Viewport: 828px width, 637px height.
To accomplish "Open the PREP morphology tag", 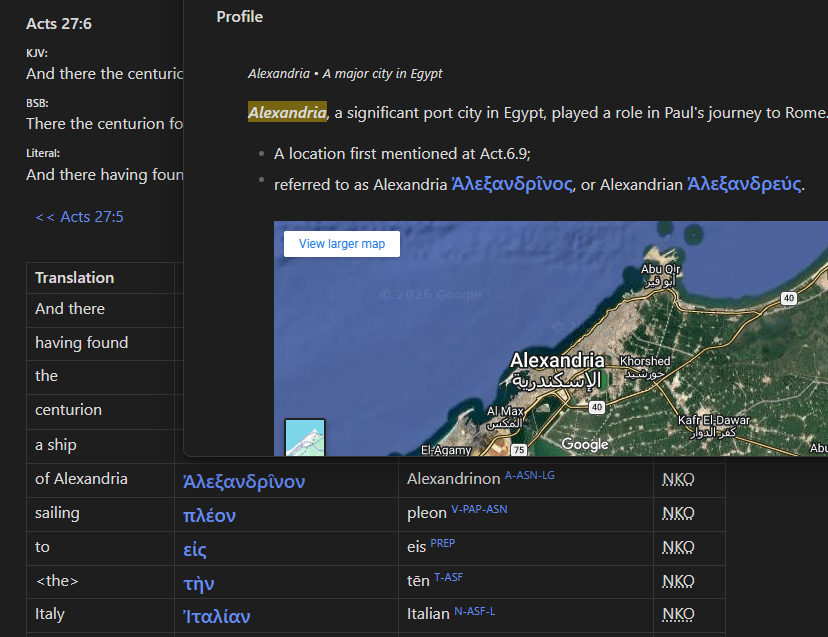I will (443, 543).
